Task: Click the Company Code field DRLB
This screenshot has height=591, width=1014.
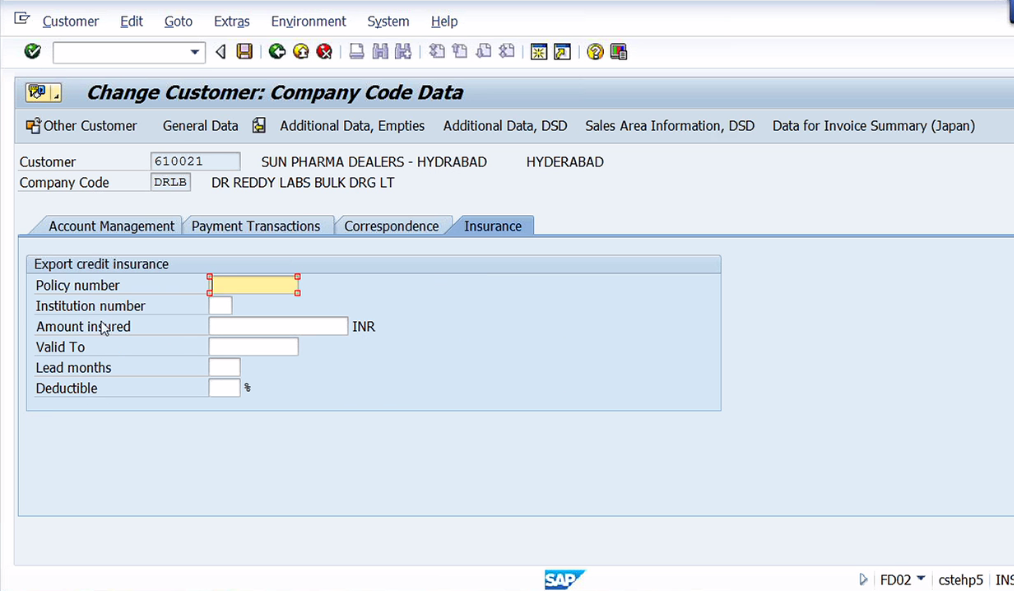Action: [171, 182]
